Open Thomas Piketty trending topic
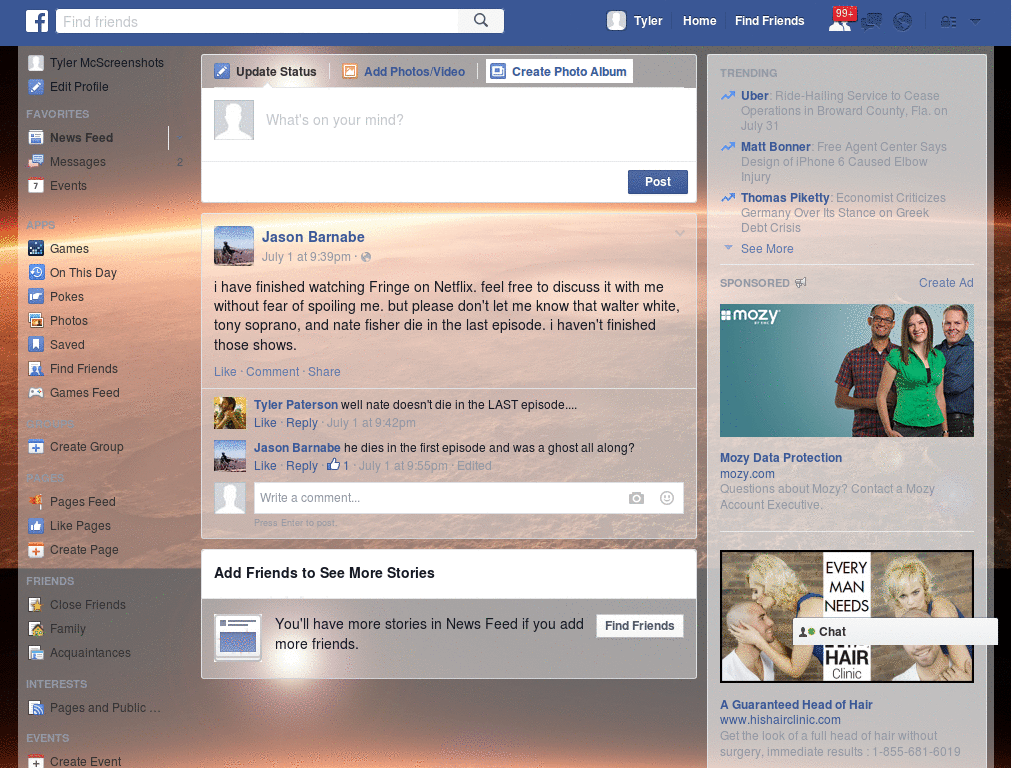This screenshot has width=1024, height=768. click(x=784, y=198)
